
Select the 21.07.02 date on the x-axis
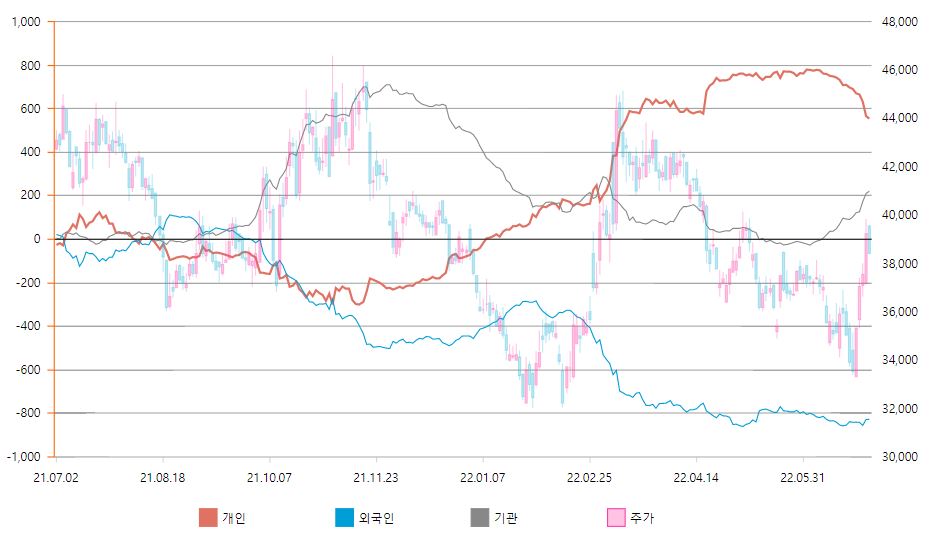[55, 477]
